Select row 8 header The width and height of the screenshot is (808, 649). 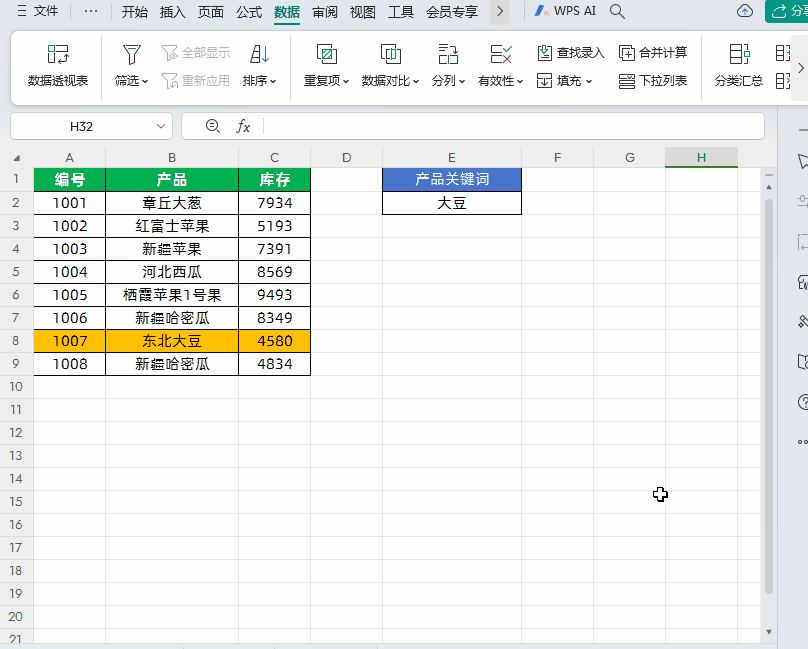point(16,341)
